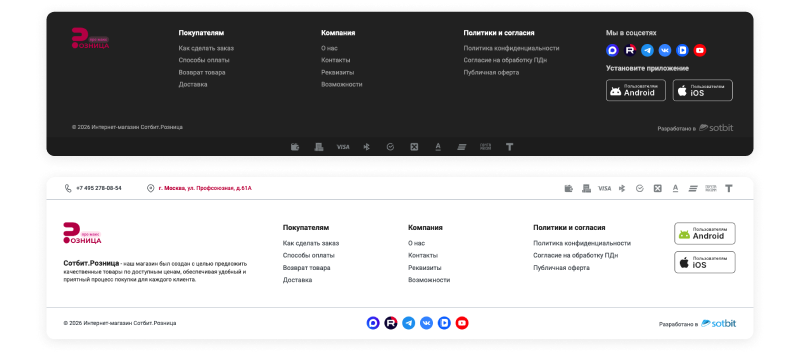Viewport: 800px width, 360px height.
Task: Open Telegram icon in light footer
Action: pyautogui.click(x=409, y=323)
